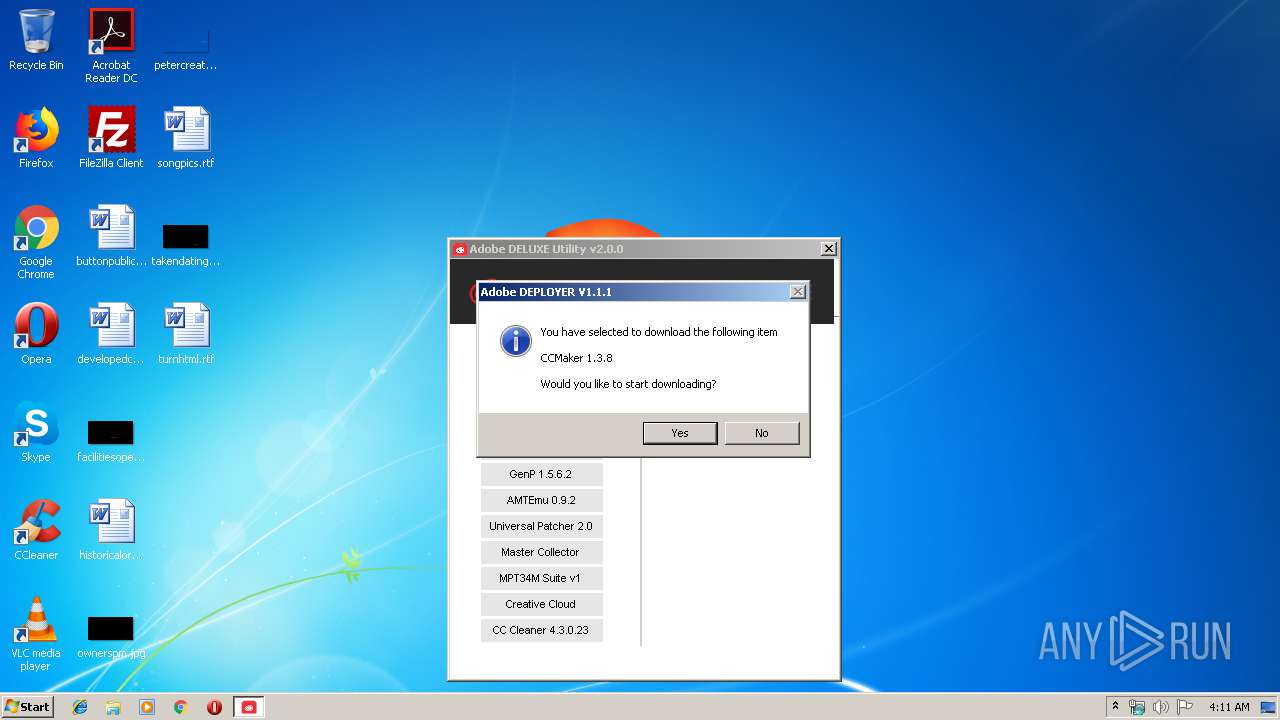Click the 4:11 AM clock
This screenshot has height=720, width=1280.
[1229, 707]
